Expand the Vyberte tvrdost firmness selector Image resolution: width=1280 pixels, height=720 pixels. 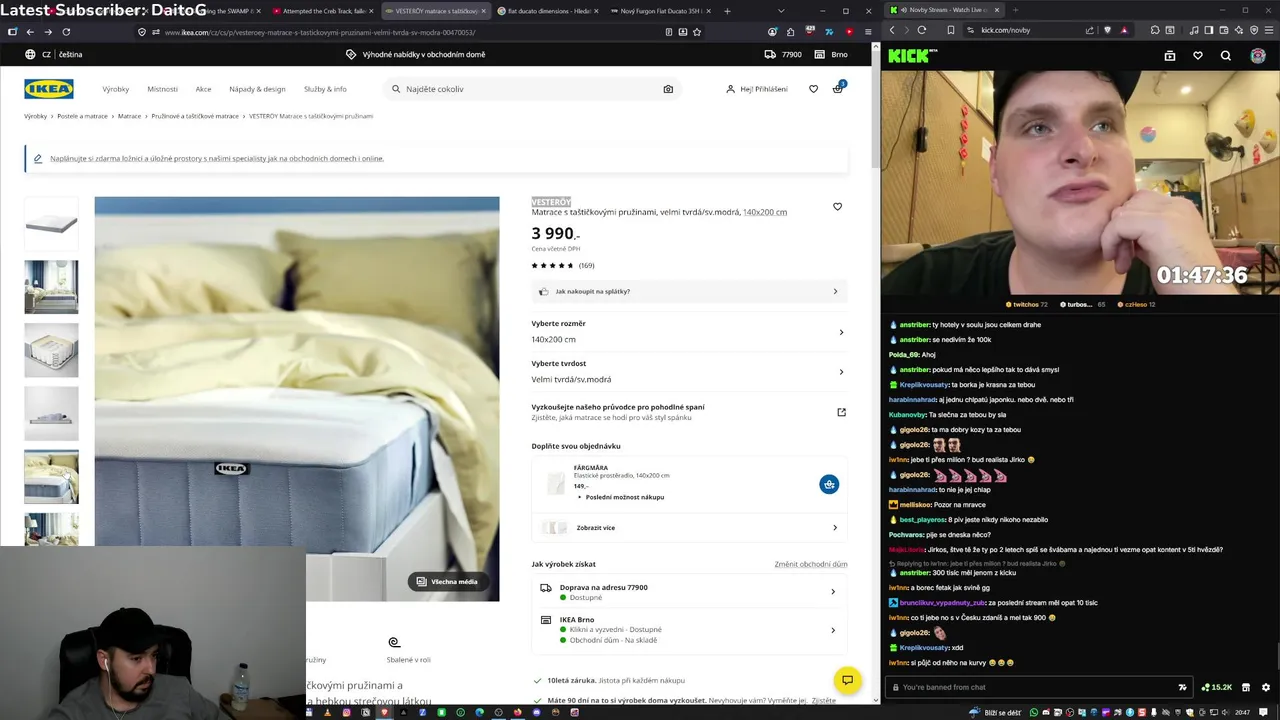(x=689, y=372)
